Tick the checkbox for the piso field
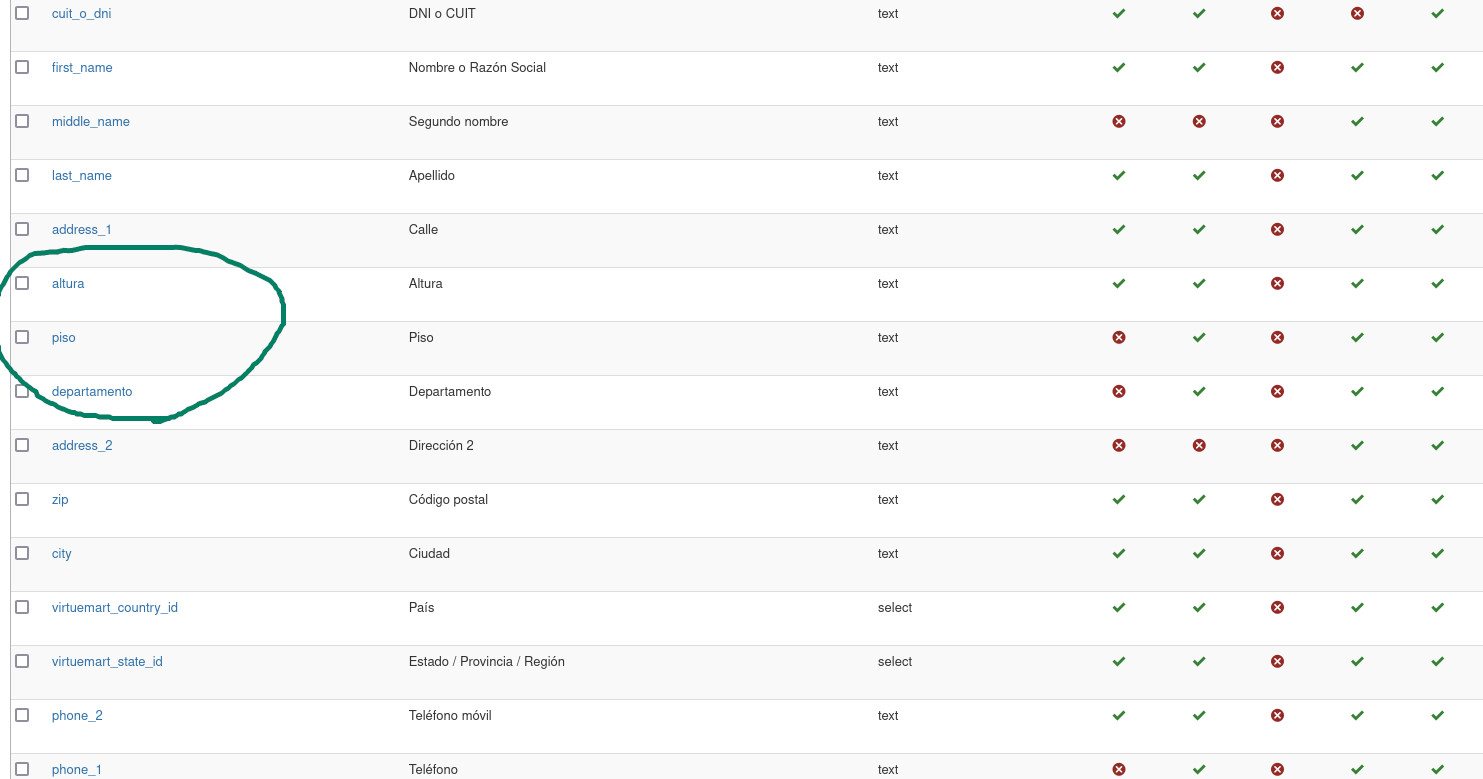 click(22, 337)
